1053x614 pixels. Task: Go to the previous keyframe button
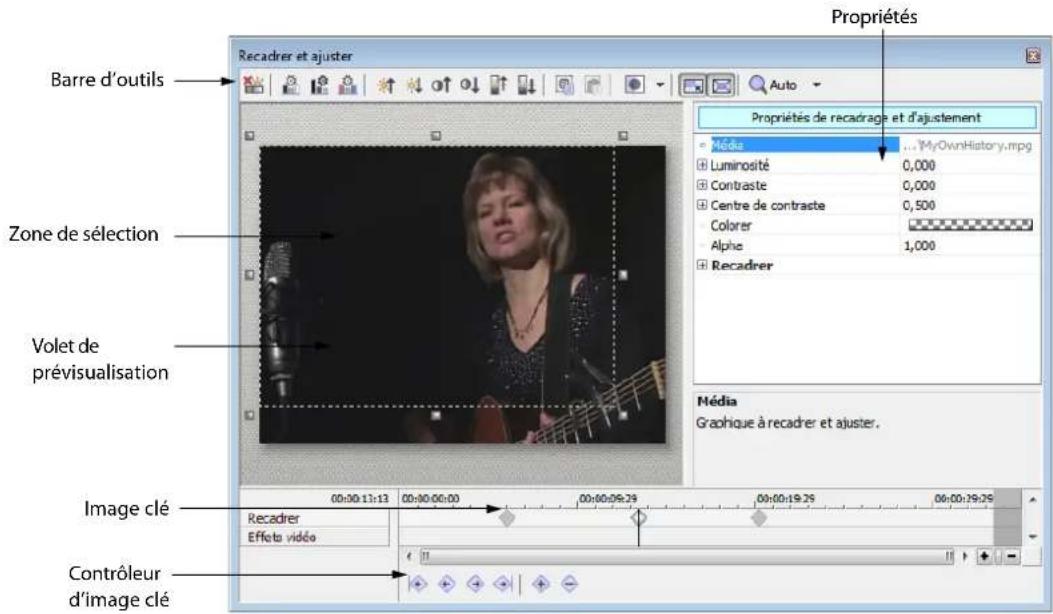[x=447, y=584]
